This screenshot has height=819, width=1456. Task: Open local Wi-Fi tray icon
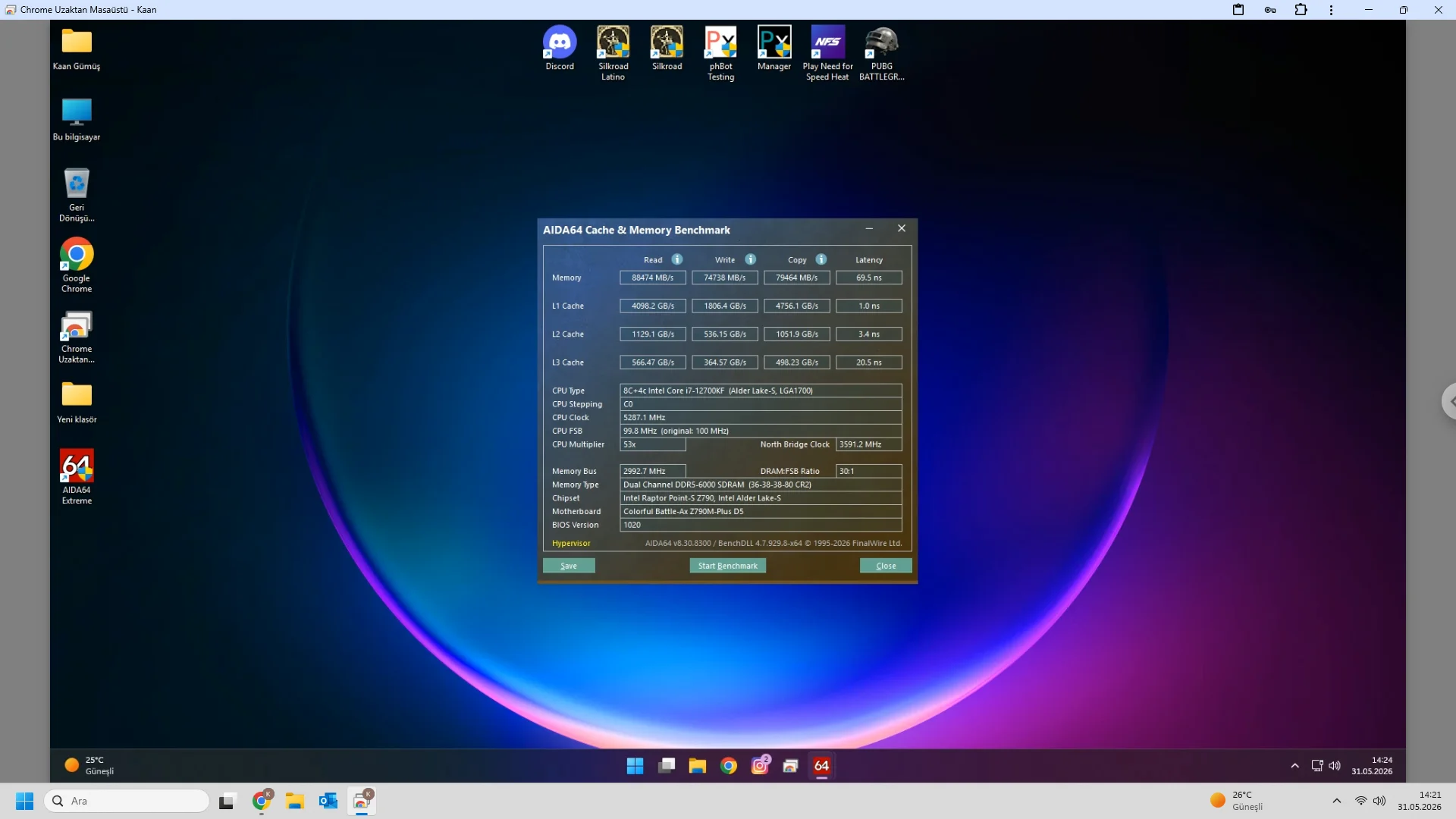1361,801
